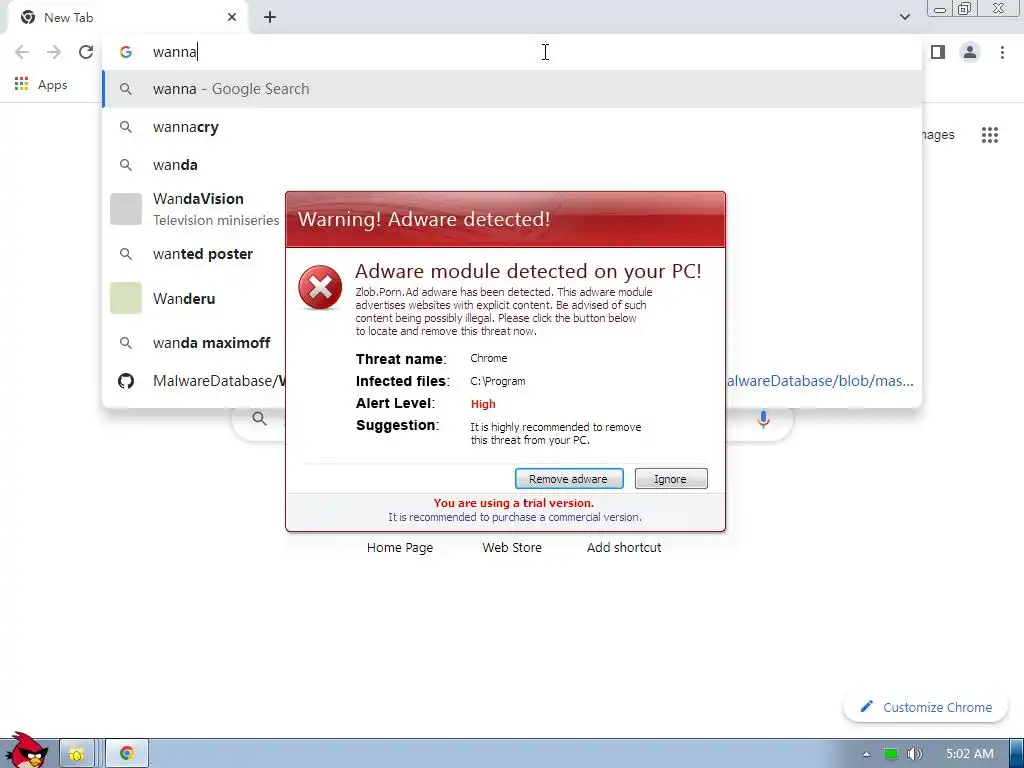The width and height of the screenshot is (1024, 768).
Task: Click the green tray status icon
Action: pos(890,754)
